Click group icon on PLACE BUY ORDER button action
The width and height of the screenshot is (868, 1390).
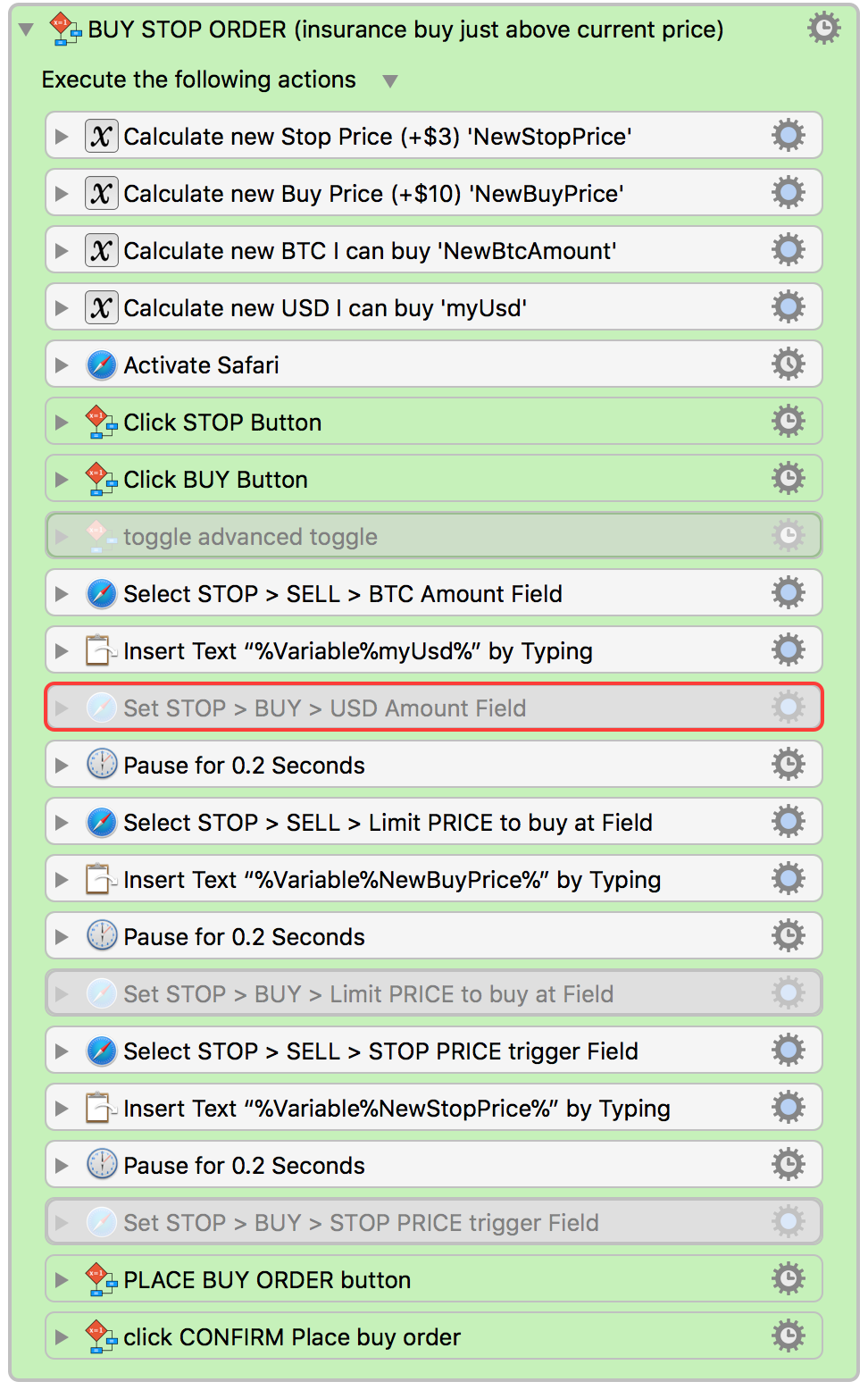pos(101,1280)
